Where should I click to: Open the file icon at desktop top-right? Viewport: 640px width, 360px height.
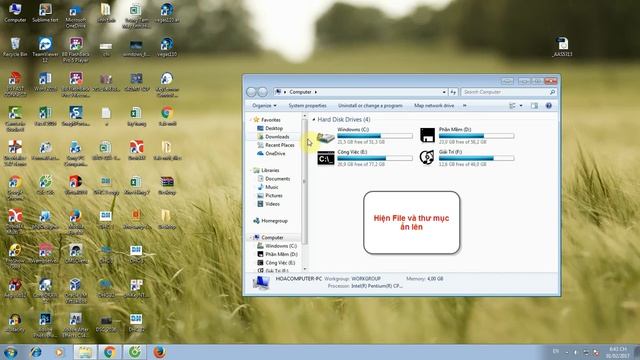562,46
